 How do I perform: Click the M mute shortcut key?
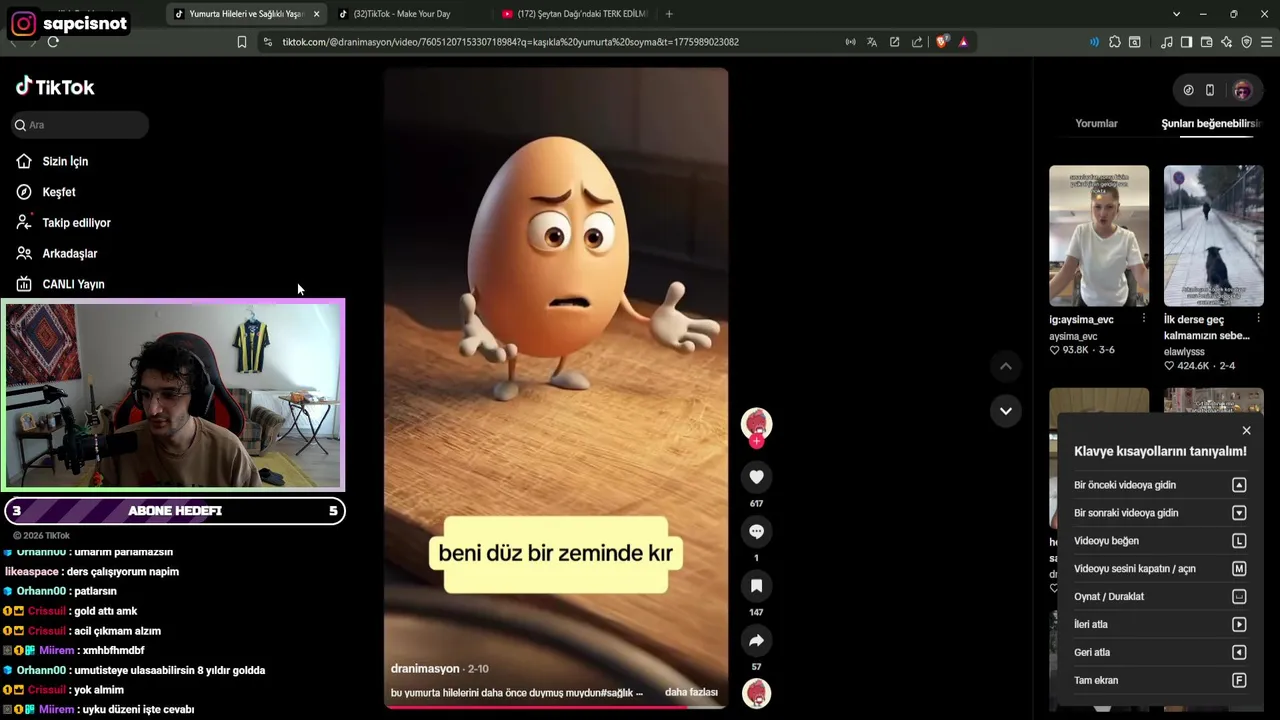(x=1239, y=569)
